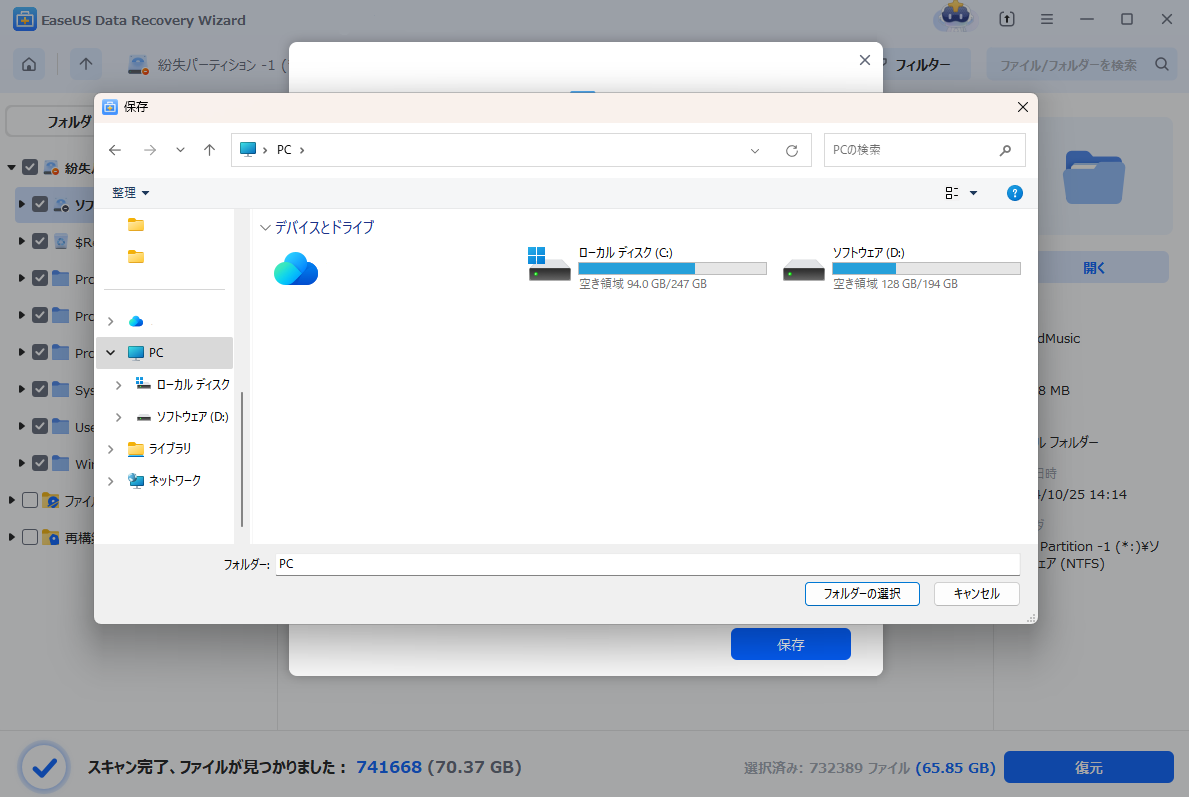Select the Software (D:) drive
Screen dimensions: 1189x797
900,270
